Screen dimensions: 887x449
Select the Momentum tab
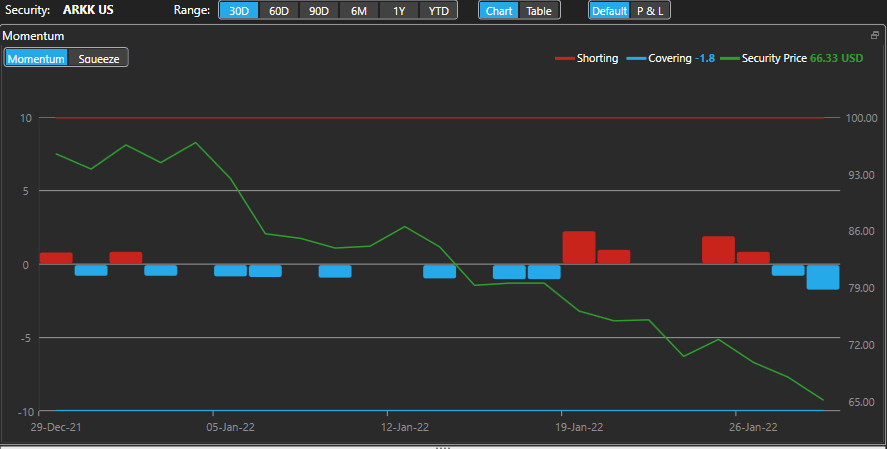37,59
